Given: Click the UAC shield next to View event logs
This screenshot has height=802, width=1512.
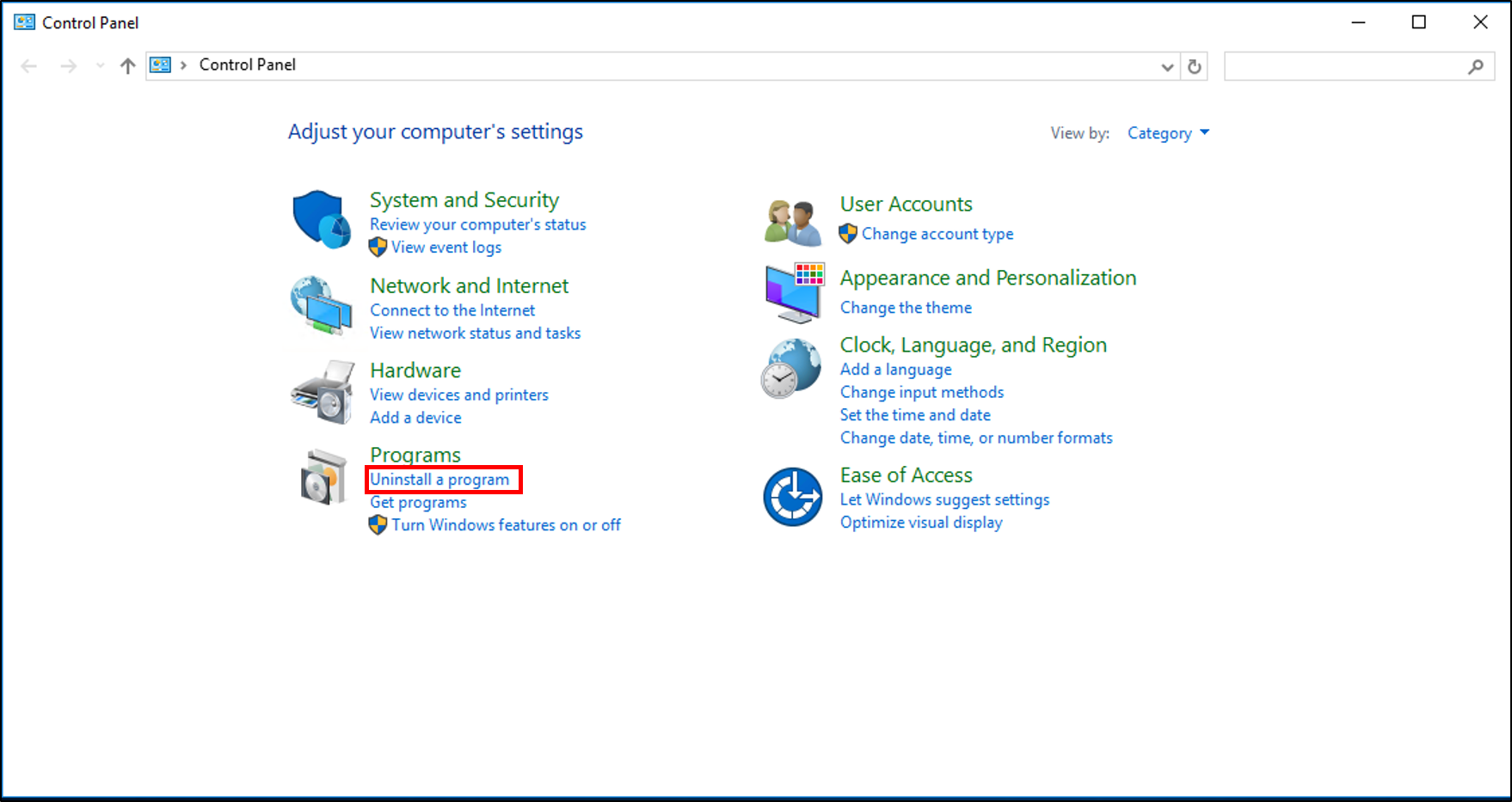Looking at the screenshot, I should point(378,247).
